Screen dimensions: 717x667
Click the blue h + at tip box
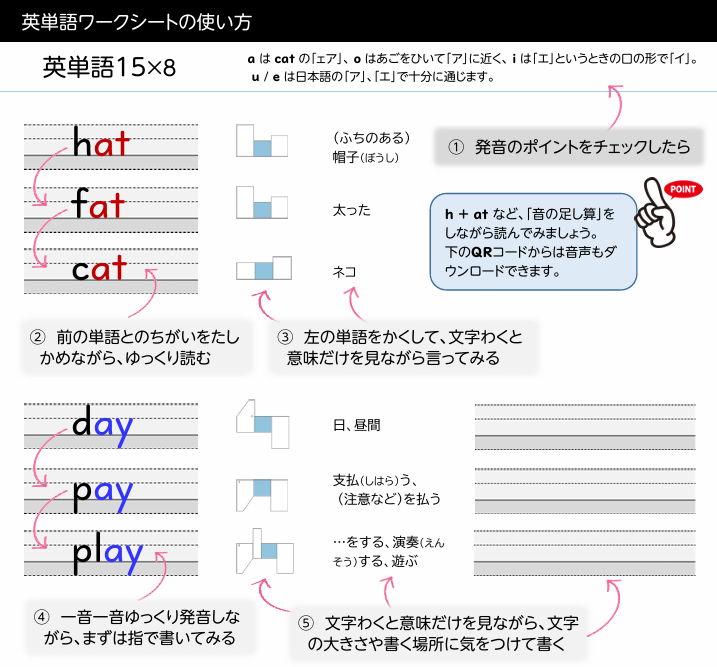click(x=533, y=242)
